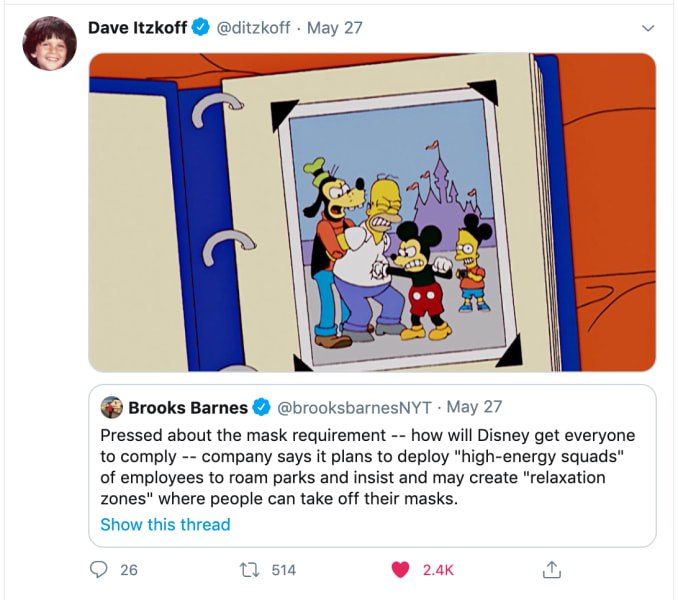The width and height of the screenshot is (678, 600).
Task: Click the Brooks Barnes display name
Action: pyautogui.click(x=187, y=407)
